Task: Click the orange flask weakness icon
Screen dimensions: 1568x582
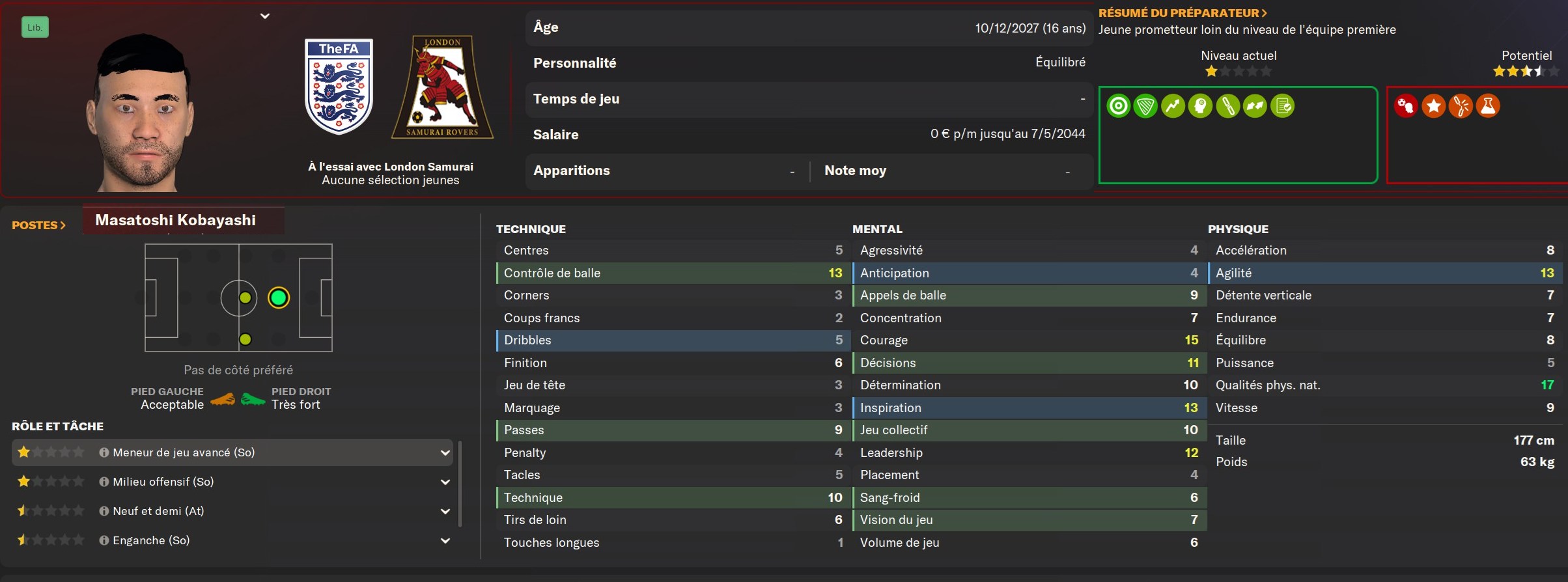Action: (x=1488, y=105)
